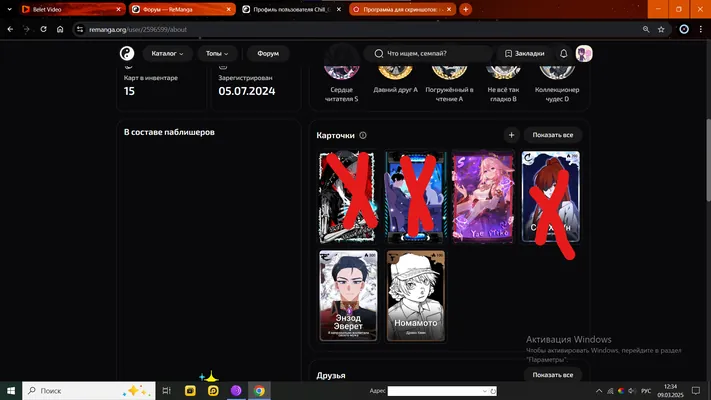This screenshot has width=711, height=400.
Task: Close the Форум — ReManga tab
Action: [x=229, y=9]
